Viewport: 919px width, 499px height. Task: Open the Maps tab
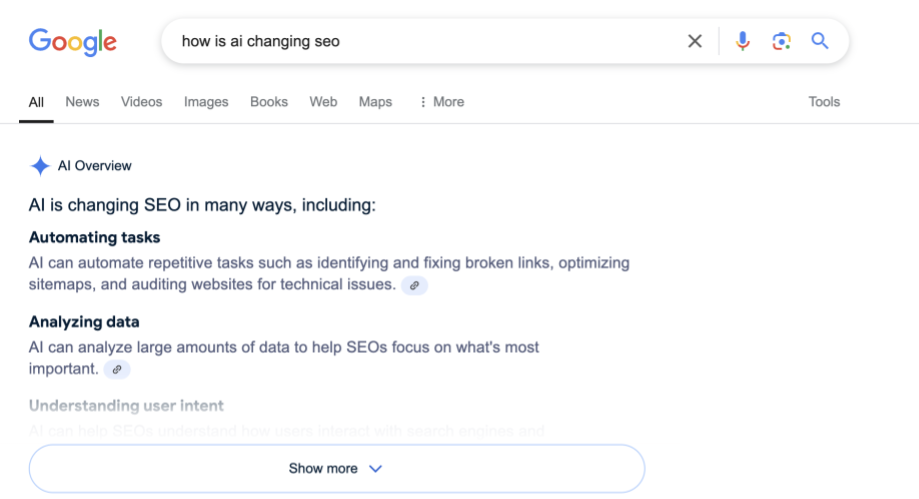pos(375,102)
